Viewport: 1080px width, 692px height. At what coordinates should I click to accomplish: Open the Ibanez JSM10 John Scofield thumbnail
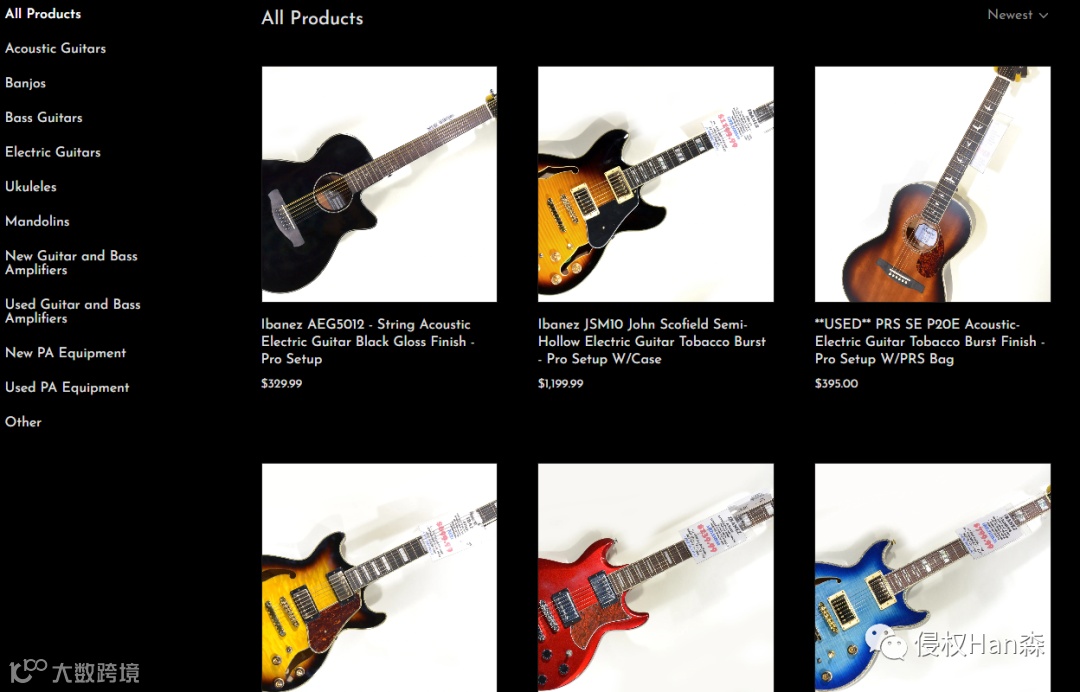point(656,184)
